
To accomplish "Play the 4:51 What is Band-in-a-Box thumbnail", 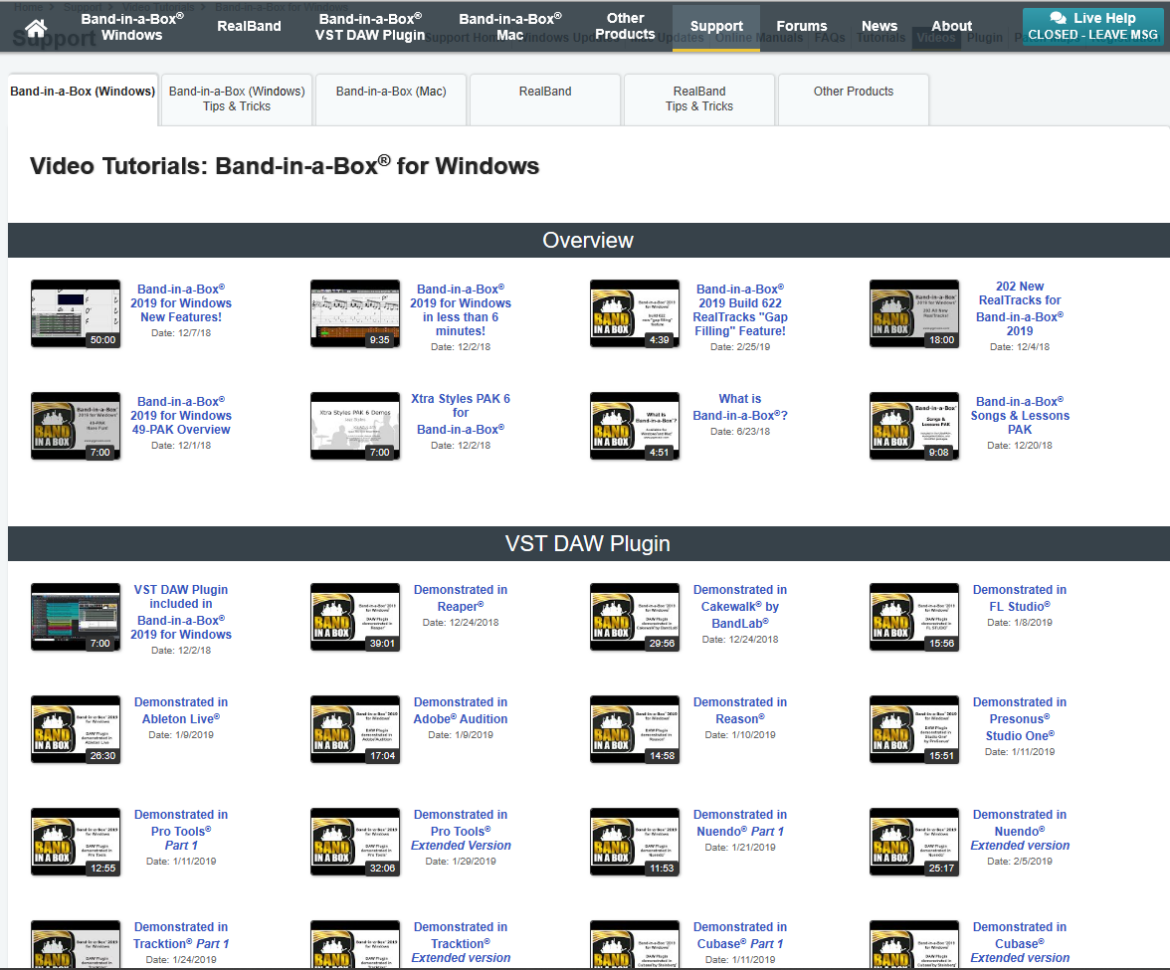I will coord(635,426).
